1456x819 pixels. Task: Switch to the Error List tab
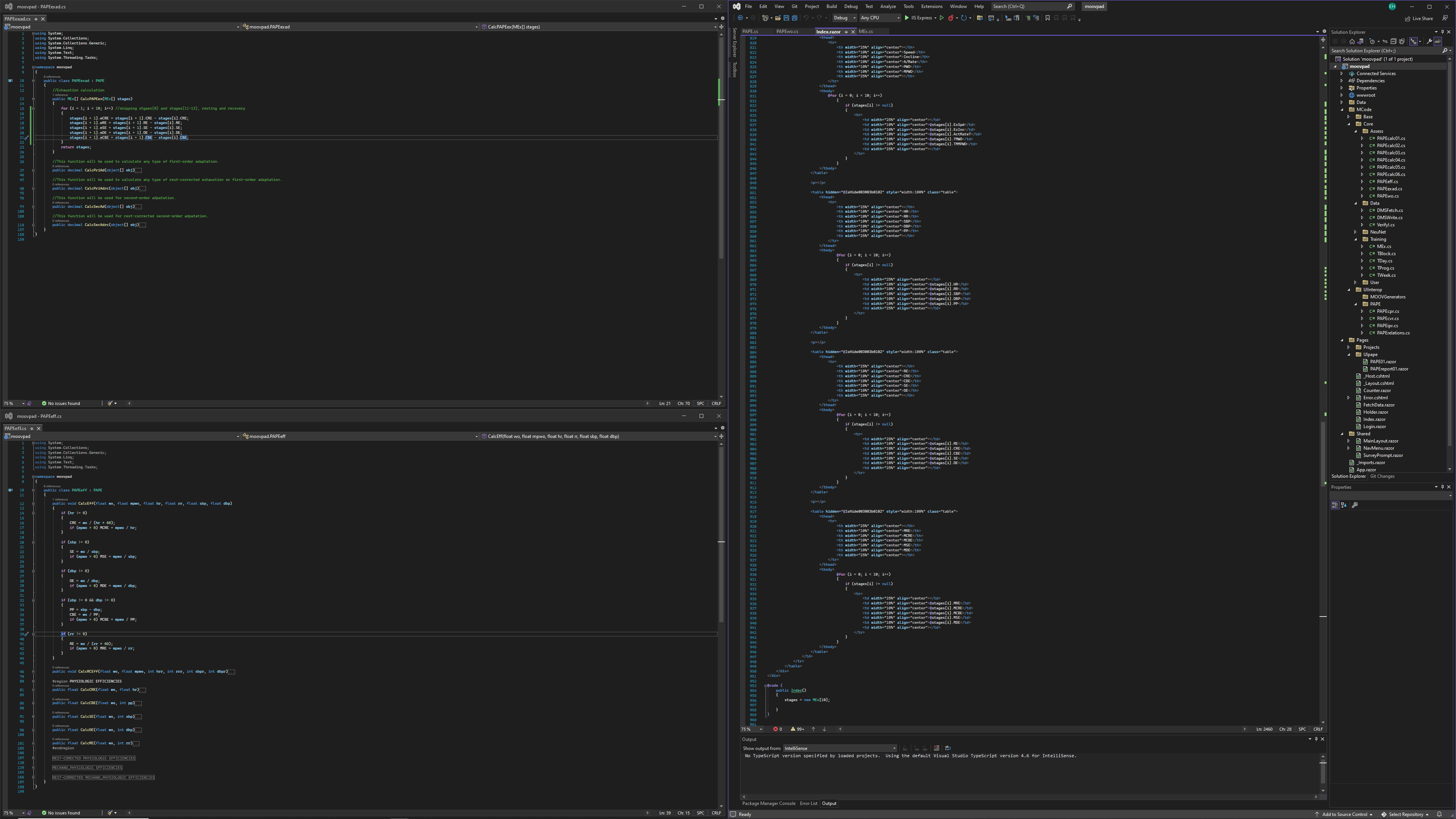tap(808, 804)
